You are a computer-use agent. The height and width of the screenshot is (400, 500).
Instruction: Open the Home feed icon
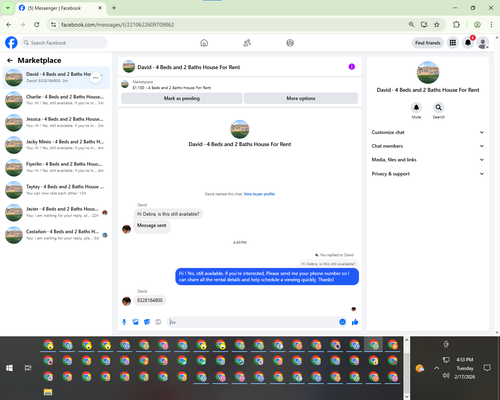[x=204, y=43]
